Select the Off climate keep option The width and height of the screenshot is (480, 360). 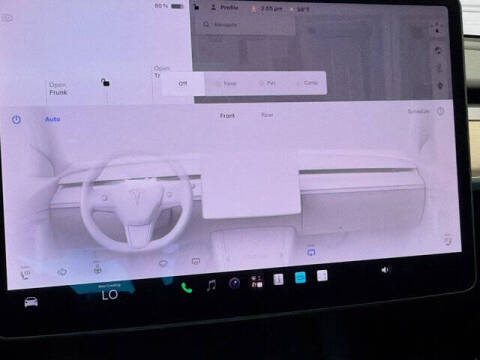(x=183, y=83)
